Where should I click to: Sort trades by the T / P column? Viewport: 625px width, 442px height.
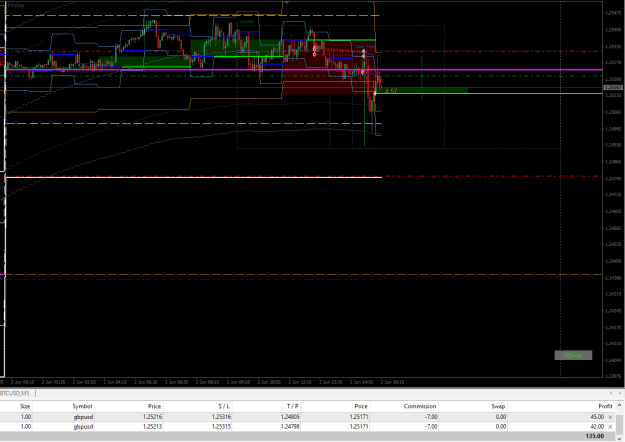tap(293, 406)
